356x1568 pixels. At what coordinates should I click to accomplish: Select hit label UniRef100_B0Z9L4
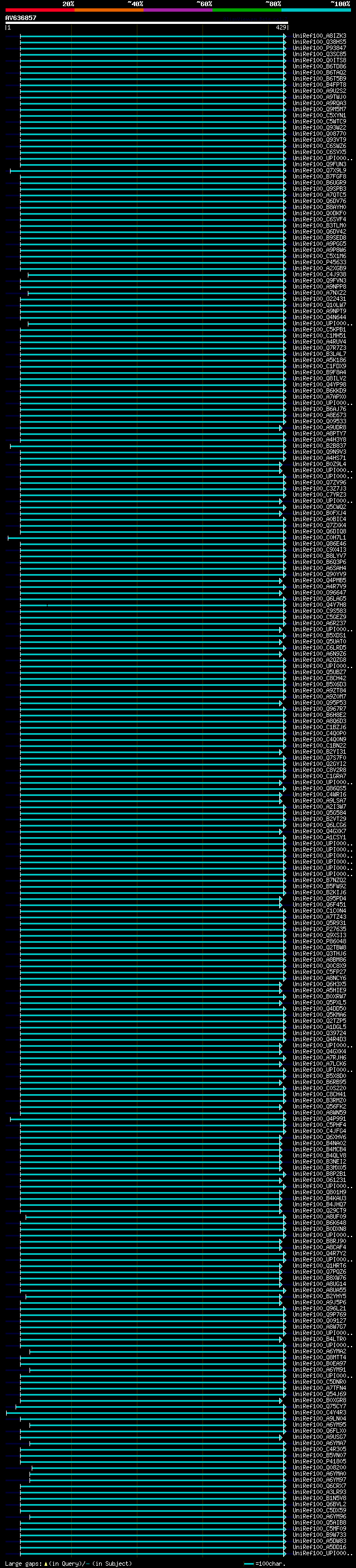319,464
